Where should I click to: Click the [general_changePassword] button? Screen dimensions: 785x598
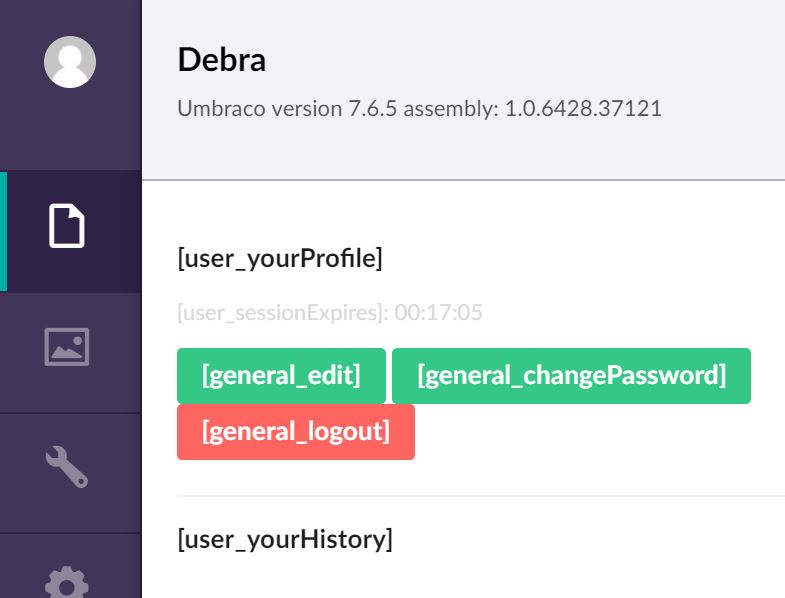tap(571, 376)
